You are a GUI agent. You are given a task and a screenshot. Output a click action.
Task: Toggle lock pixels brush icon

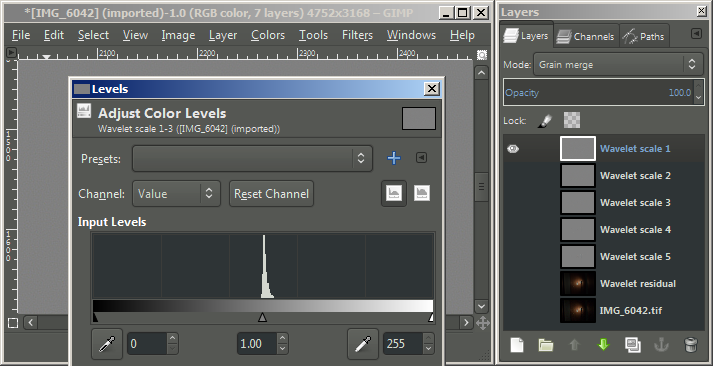[545, 120]
